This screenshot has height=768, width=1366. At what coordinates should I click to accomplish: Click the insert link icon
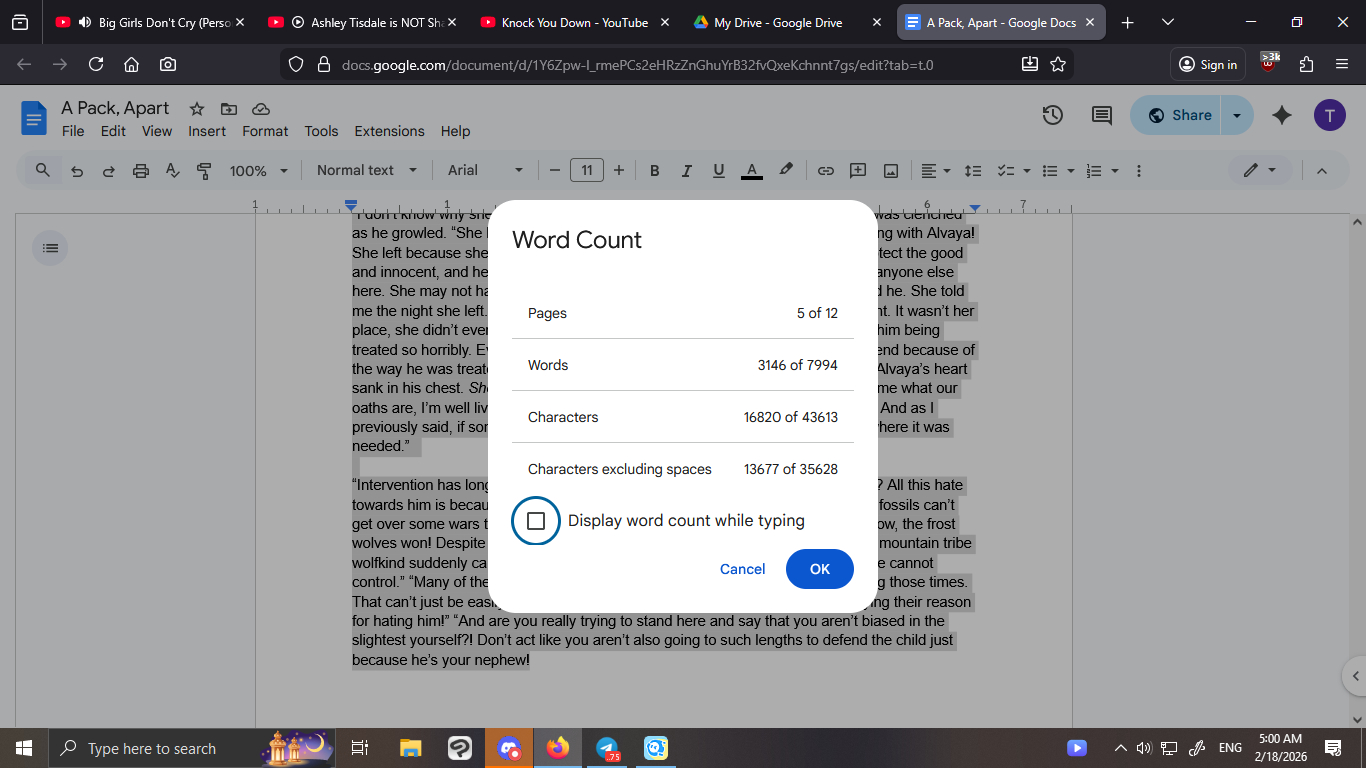click(x=825, y=171)
